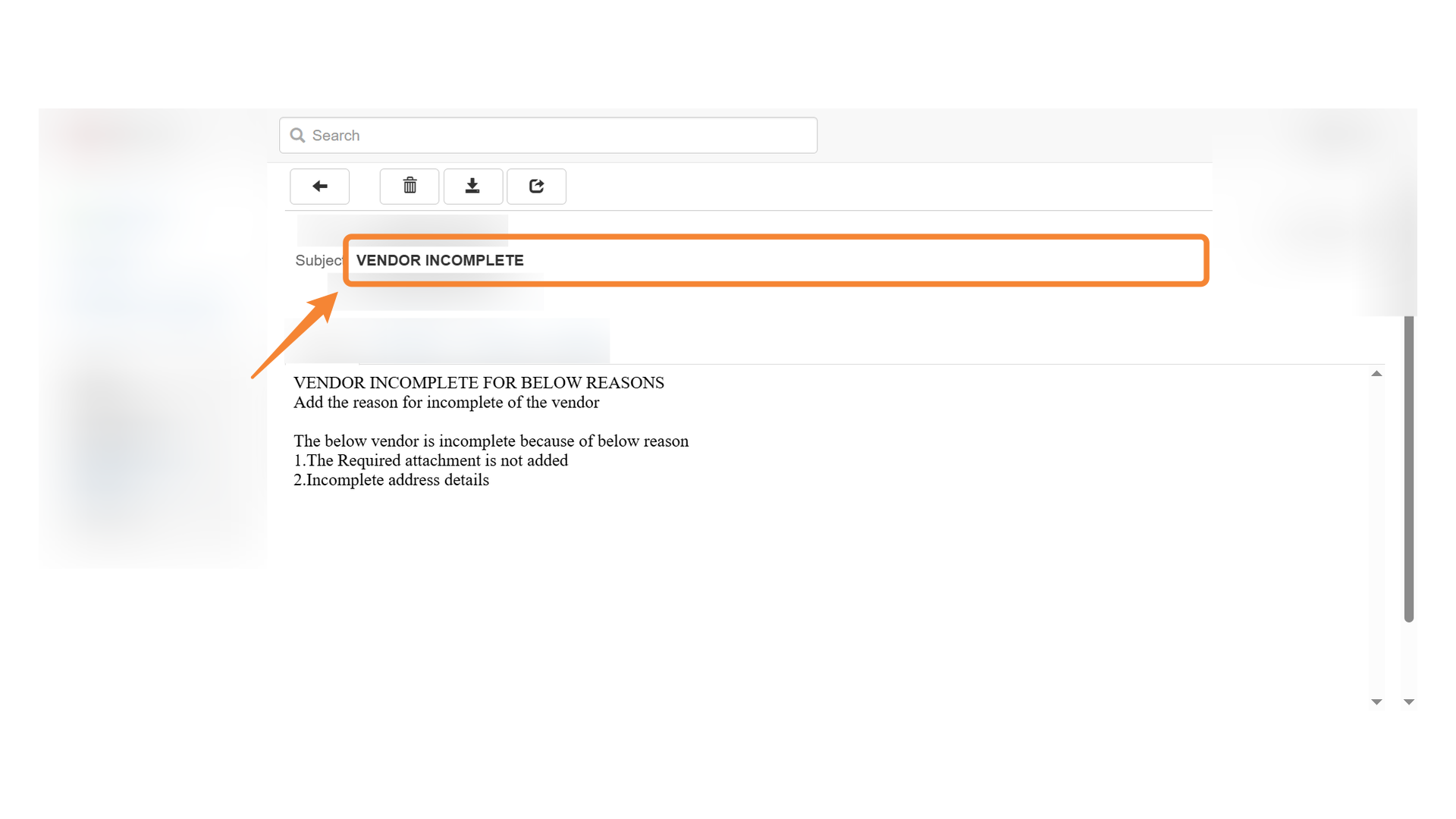The width and height of the screenshot is (1456, 819).
Task: Click the back arrow button
Action: pyautogui.click(x=319, y=187)
